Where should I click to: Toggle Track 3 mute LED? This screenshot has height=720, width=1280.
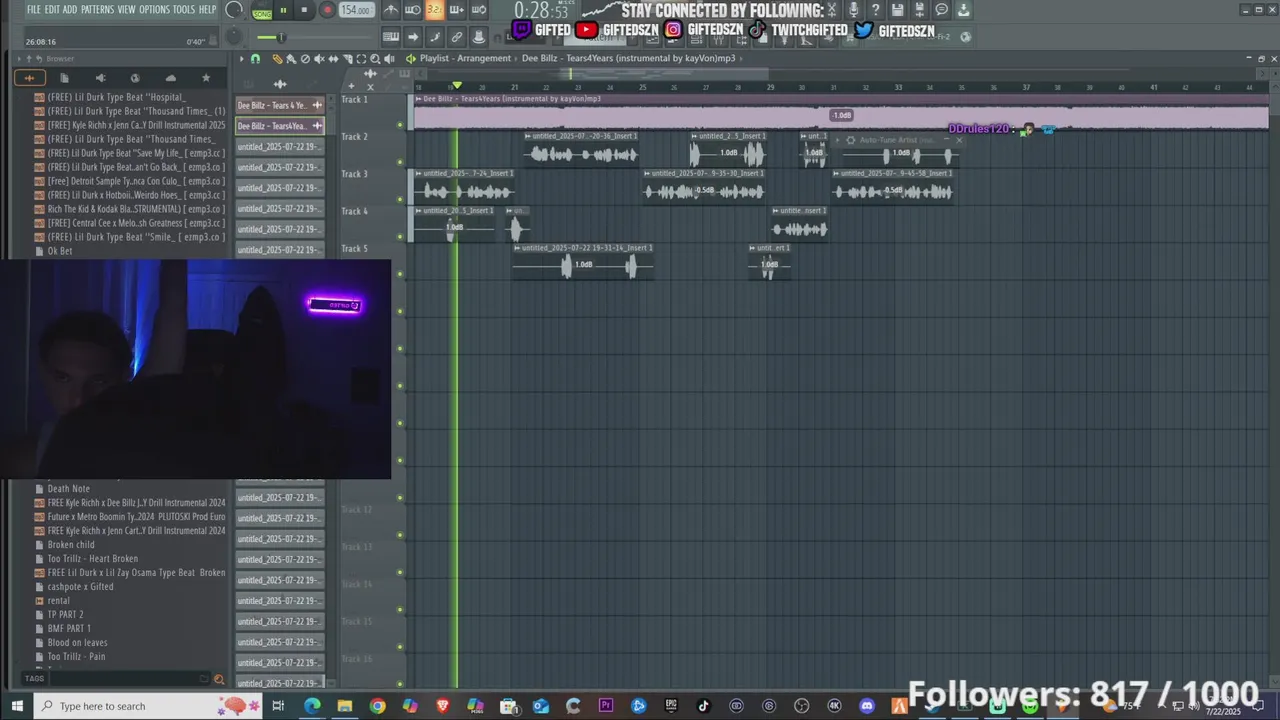[x=400, y=200]
